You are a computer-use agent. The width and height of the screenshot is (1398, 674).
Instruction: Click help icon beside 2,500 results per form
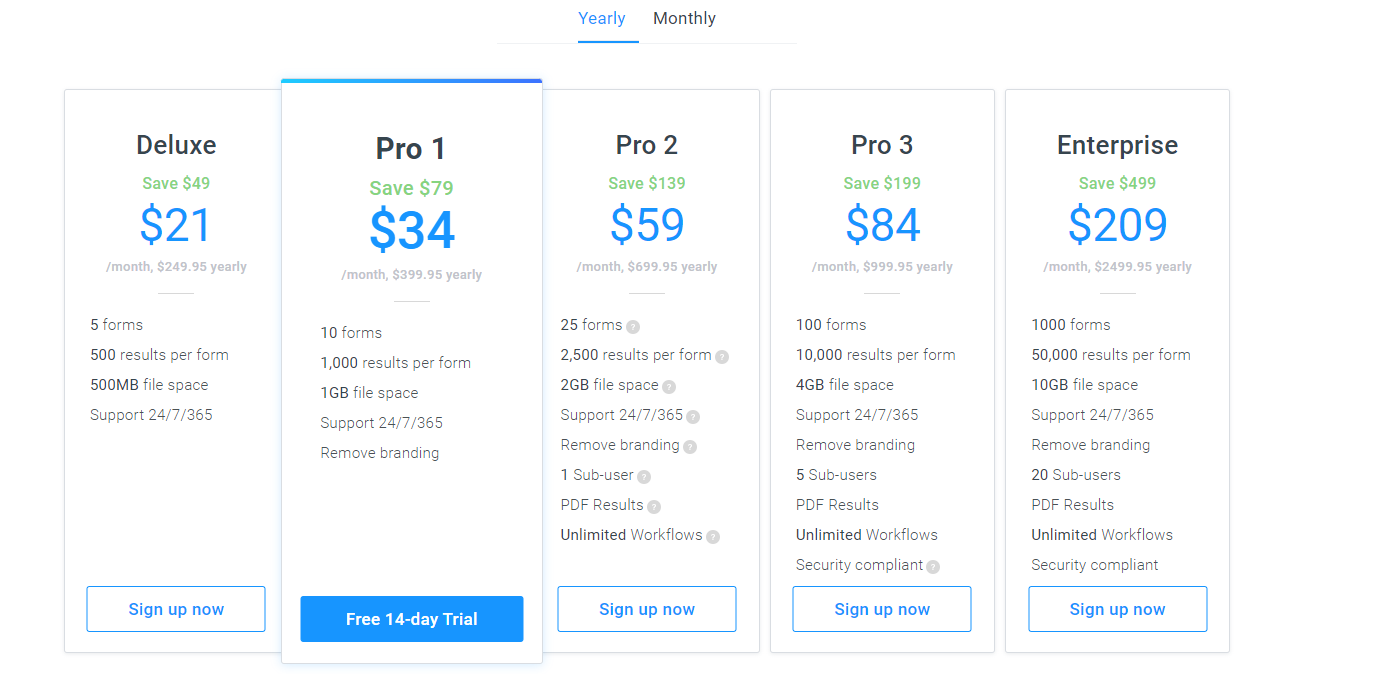click(x=722, y=356)
